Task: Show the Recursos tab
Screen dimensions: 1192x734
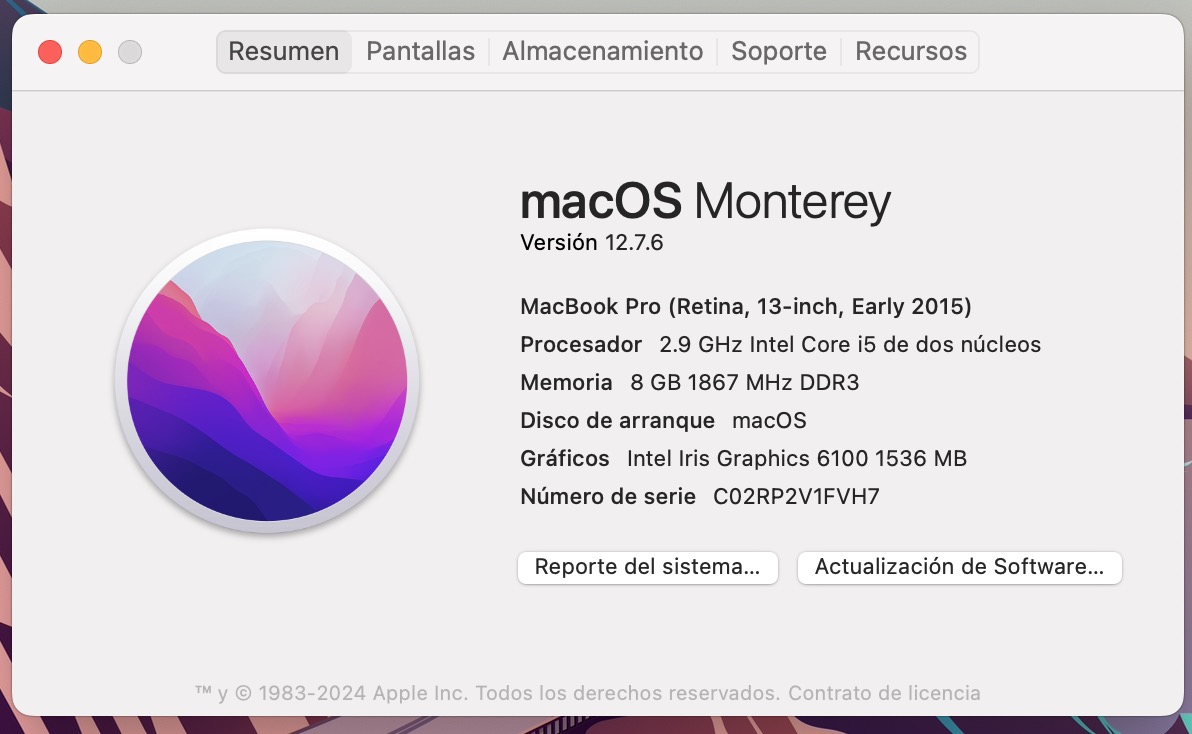Action: pyautogui.click(x=911, y=52)
